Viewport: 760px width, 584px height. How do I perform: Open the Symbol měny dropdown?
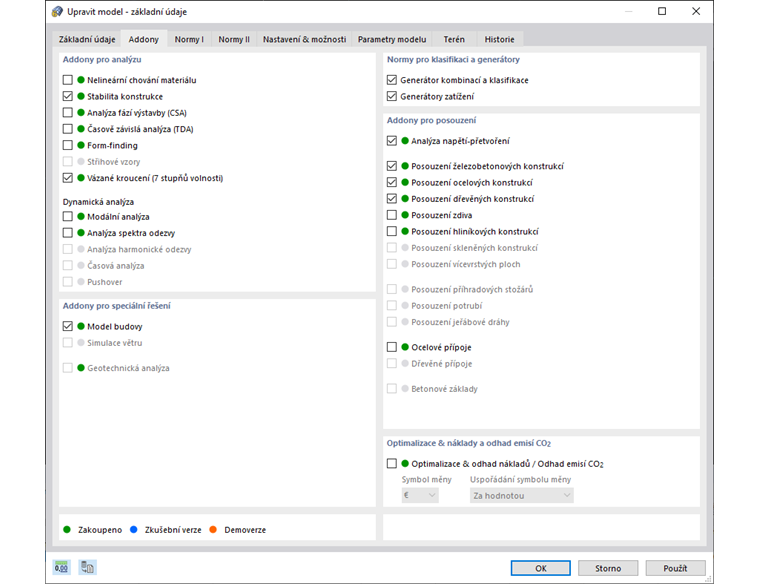coord(420,495)
